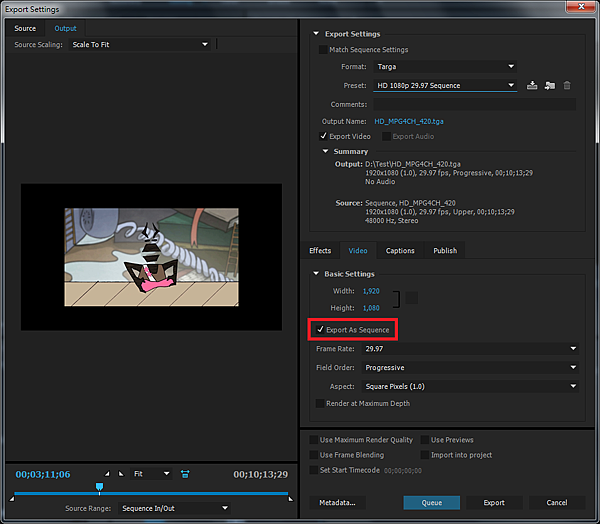Click the video preview thumbnail
Screen dimensions: 600x524
152,257
